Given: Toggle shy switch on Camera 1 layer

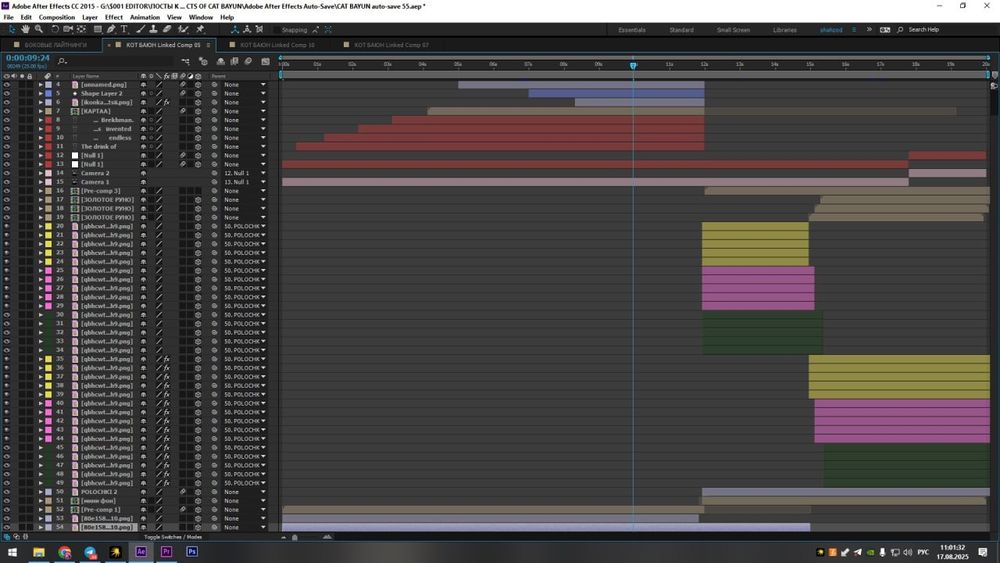Looking at the screenshot, I should [x=143, y=182].
